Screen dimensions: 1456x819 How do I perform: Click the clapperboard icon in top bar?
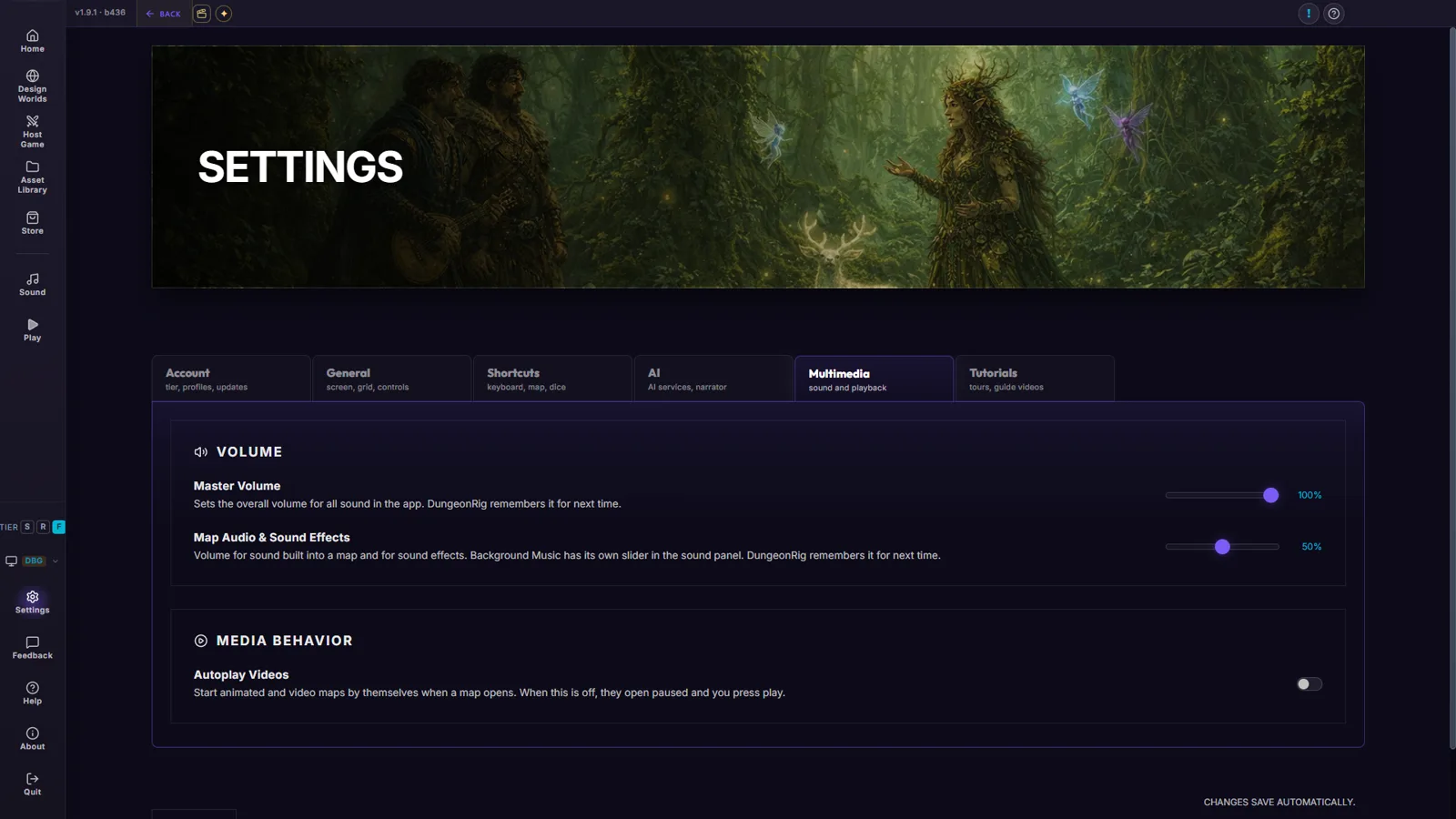202,14
